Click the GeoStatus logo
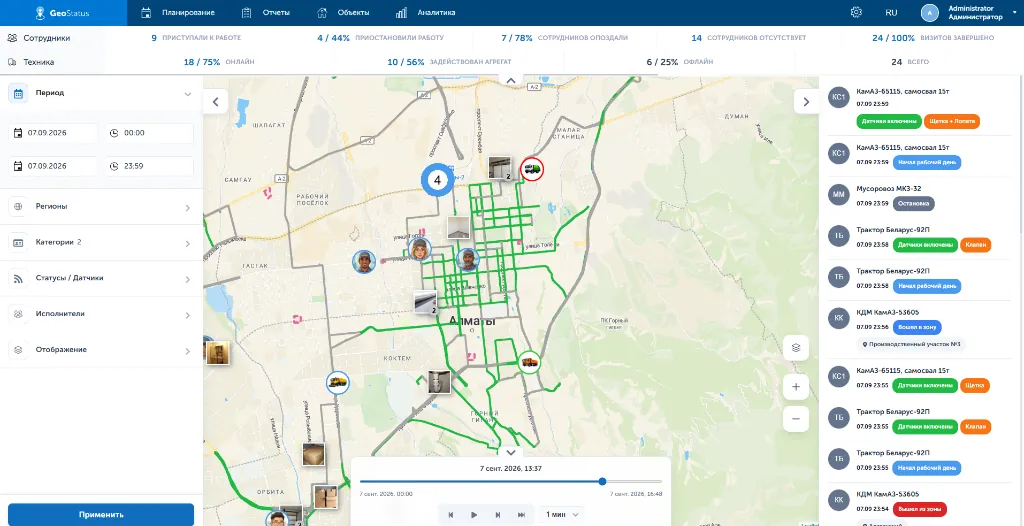This screenshot has height=526, width=1024. click(60, 12)
